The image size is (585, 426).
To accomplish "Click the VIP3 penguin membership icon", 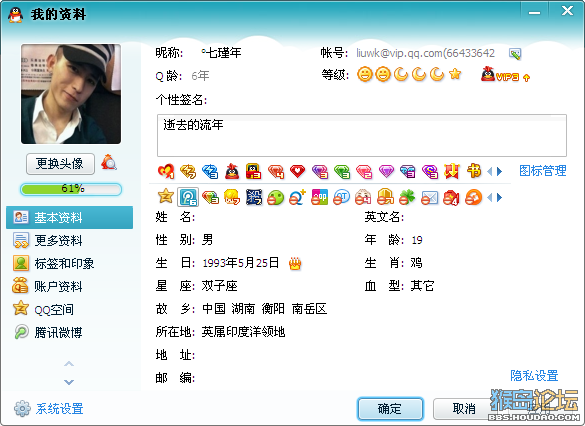I will (500, 75).
